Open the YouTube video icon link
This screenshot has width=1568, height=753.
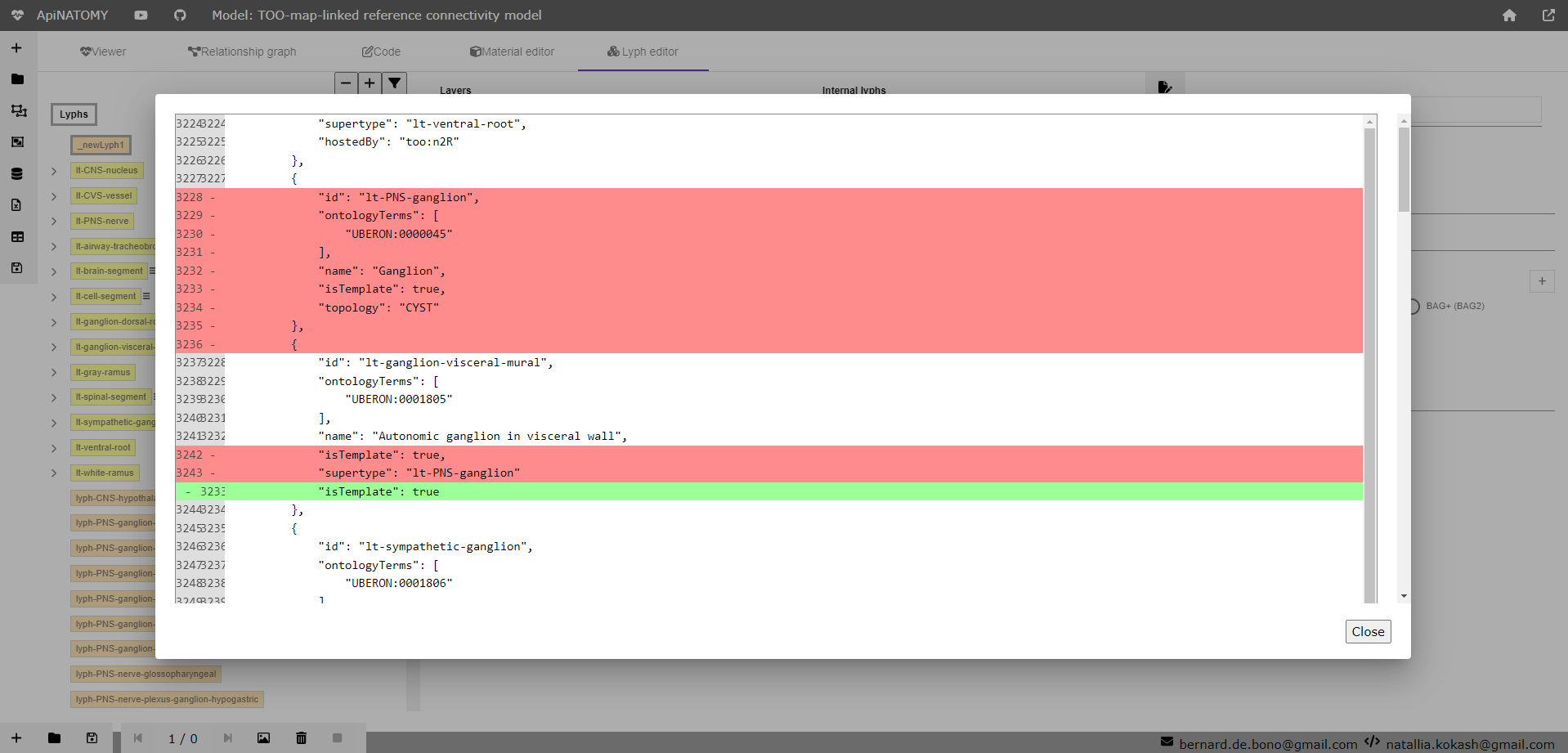(x=141, y=16)
